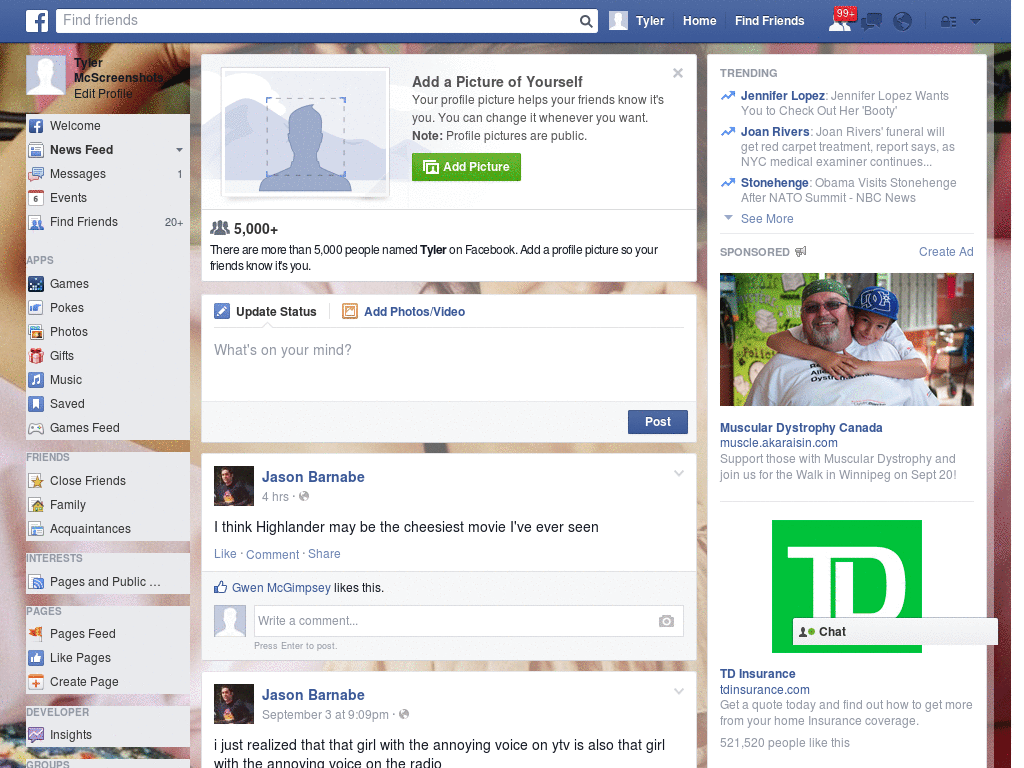The image size is (1024, 768).
Task: Click the blue Post button
Action: [x=658, y=422]
